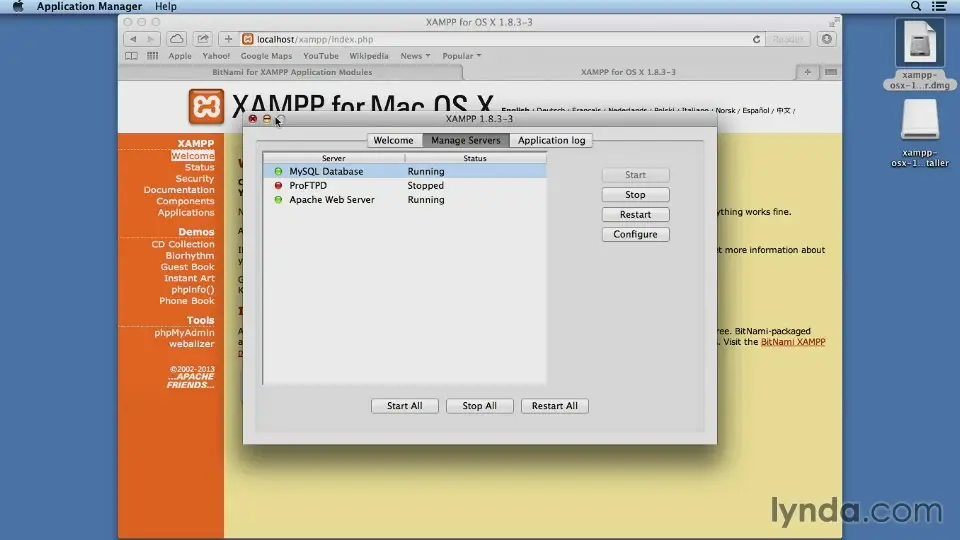960x540 pixels.
Task: Open a new Safari tab with plus button
Action: pos(808,72)
